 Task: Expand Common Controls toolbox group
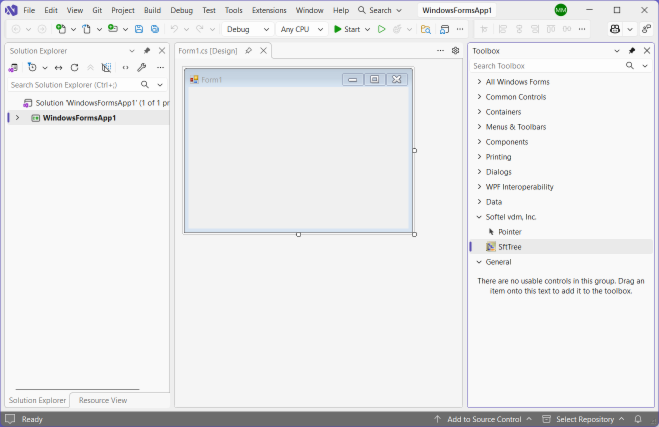click(479, 97)
